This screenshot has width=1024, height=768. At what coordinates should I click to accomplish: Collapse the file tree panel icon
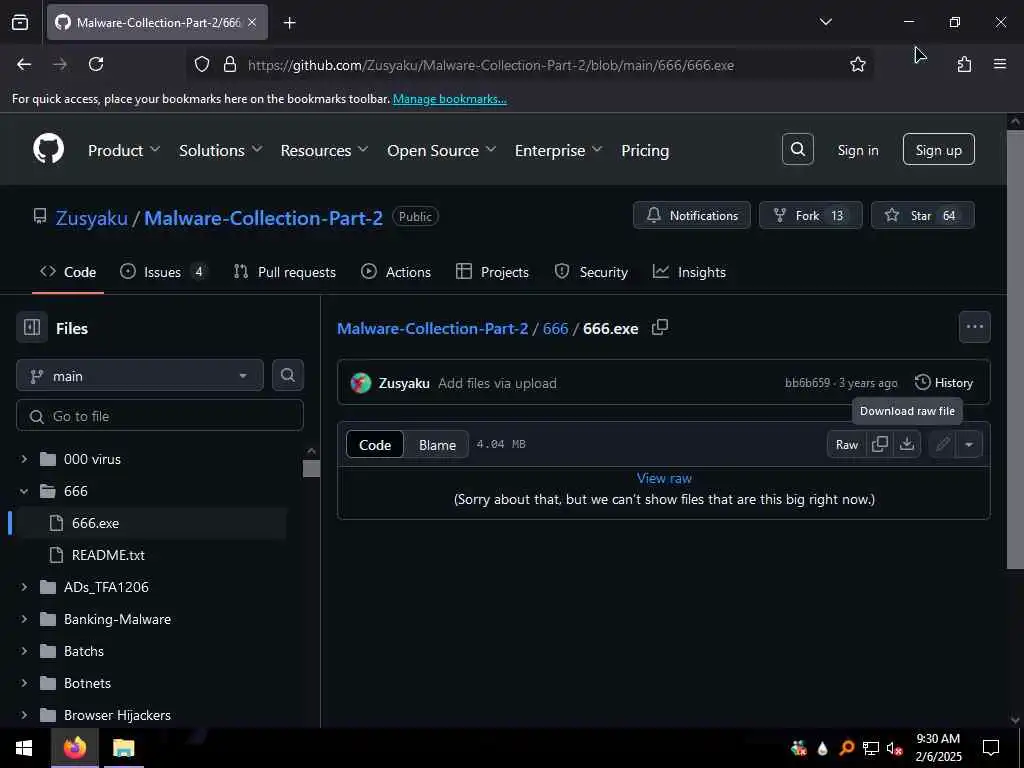(32, 327)
